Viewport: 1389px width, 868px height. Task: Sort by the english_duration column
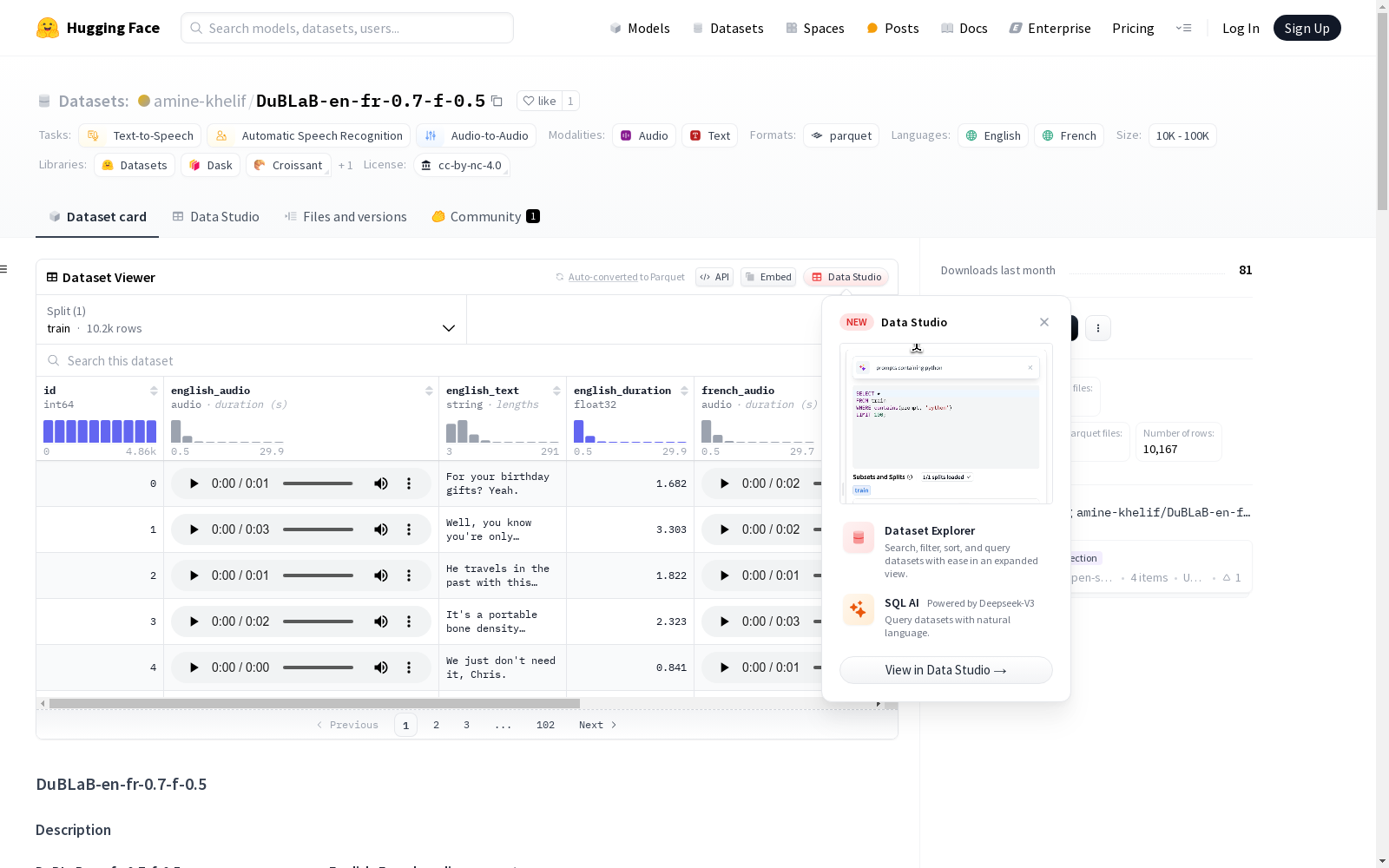[x=684, y=391]
